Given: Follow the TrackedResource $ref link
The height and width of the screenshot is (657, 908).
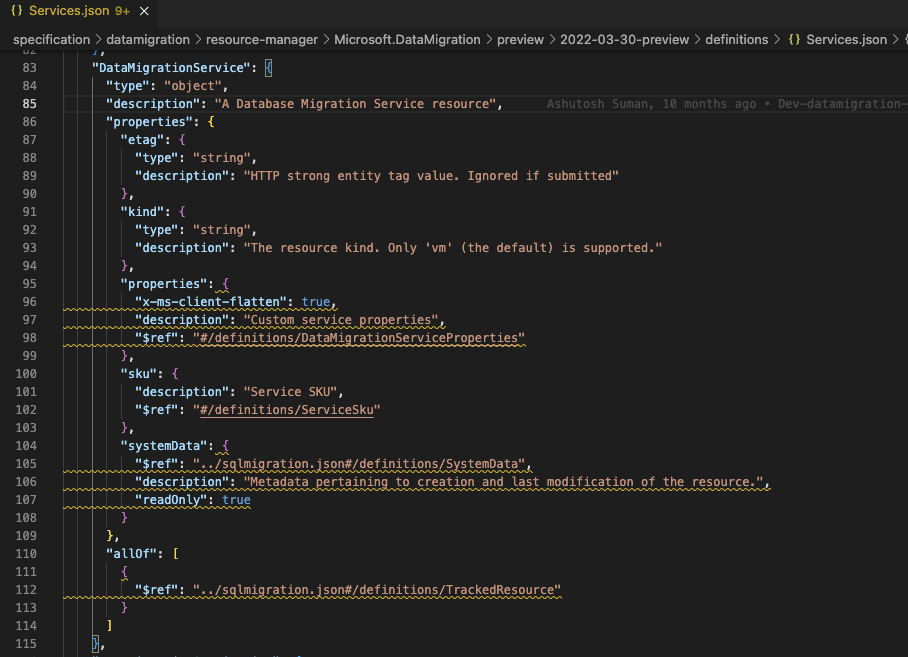Looking at the screenshot, I should (x=377, y=590).
